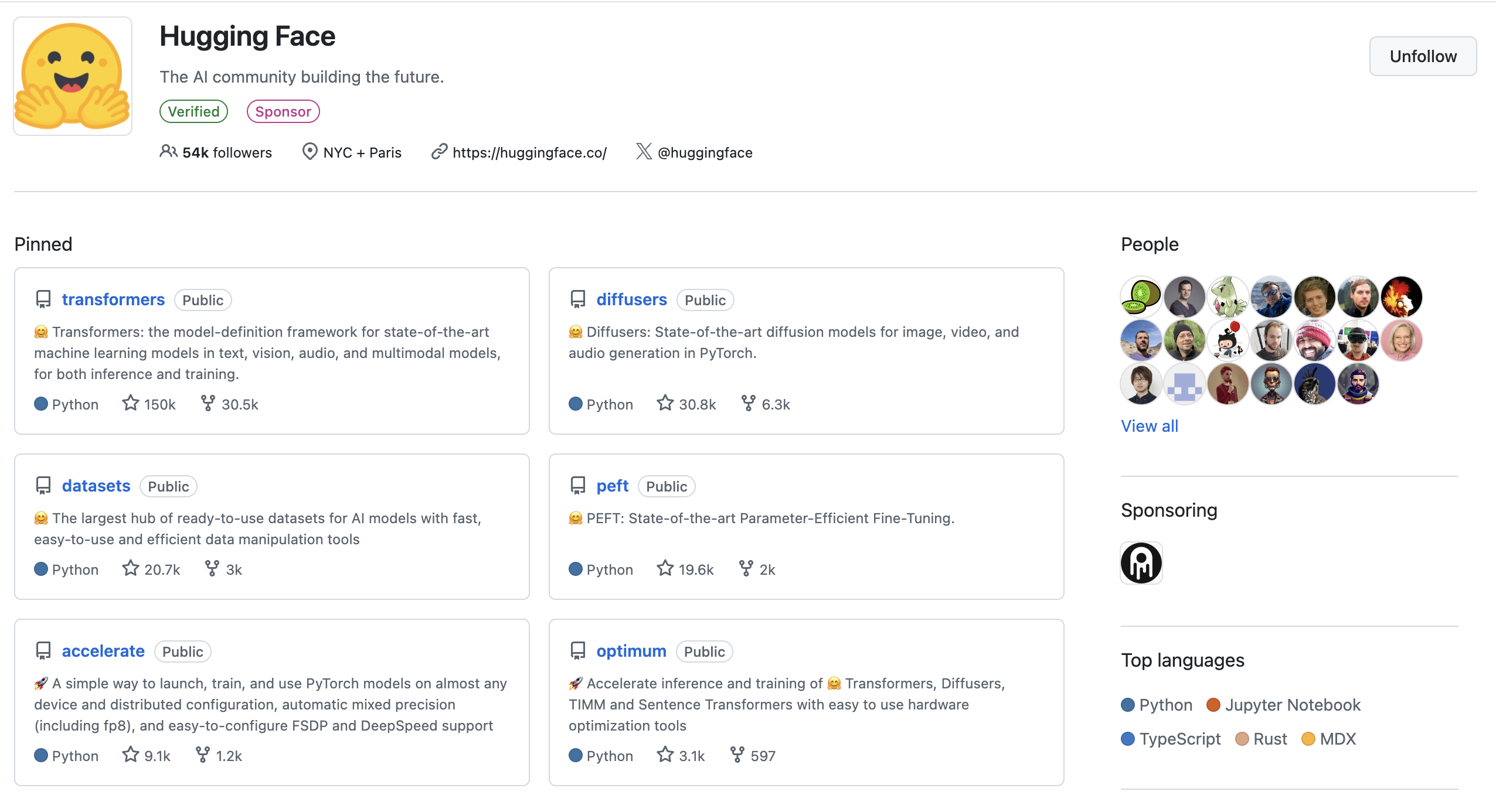Click the Hugging Face organization avatar

coord(73,76)
